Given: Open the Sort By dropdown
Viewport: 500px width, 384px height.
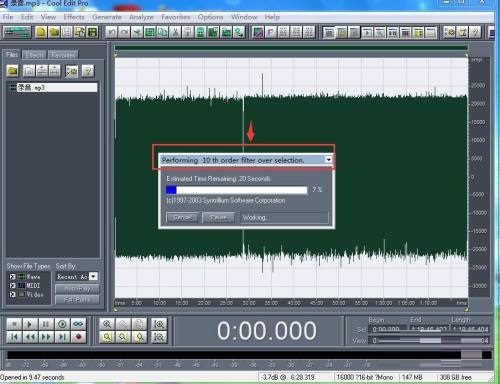Looking at the screenshot, I should point(93,276).
